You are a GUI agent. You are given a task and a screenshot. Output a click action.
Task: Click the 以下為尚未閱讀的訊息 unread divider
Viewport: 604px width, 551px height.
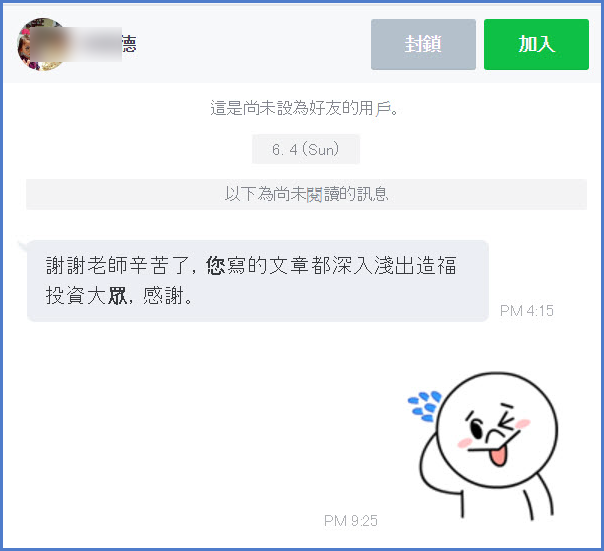click(306, 194)
